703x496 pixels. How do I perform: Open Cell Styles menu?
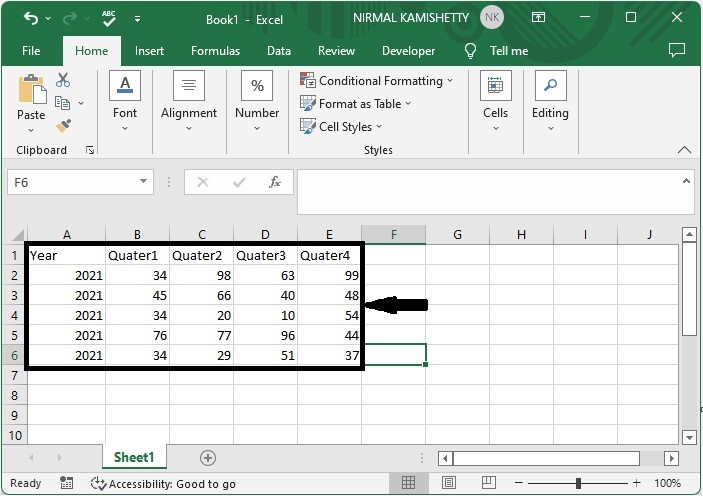click(341, 127)
